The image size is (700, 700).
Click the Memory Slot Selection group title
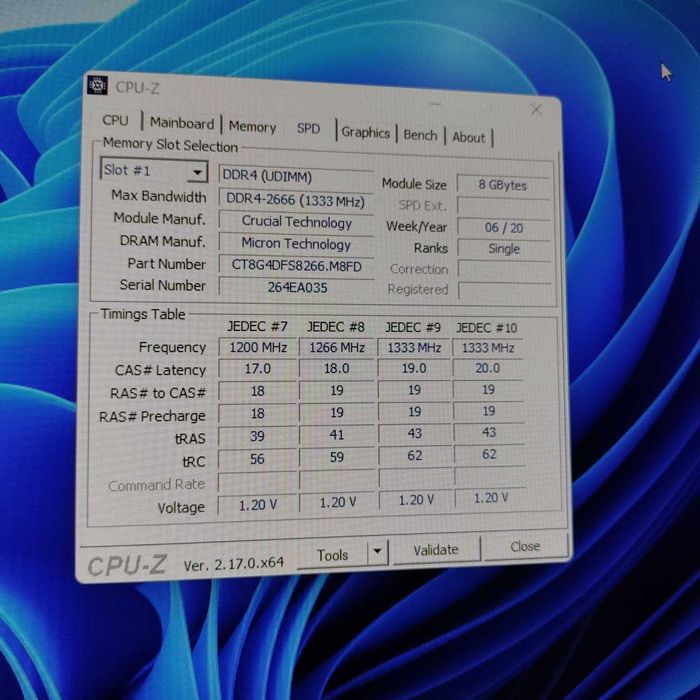[170, 145]
